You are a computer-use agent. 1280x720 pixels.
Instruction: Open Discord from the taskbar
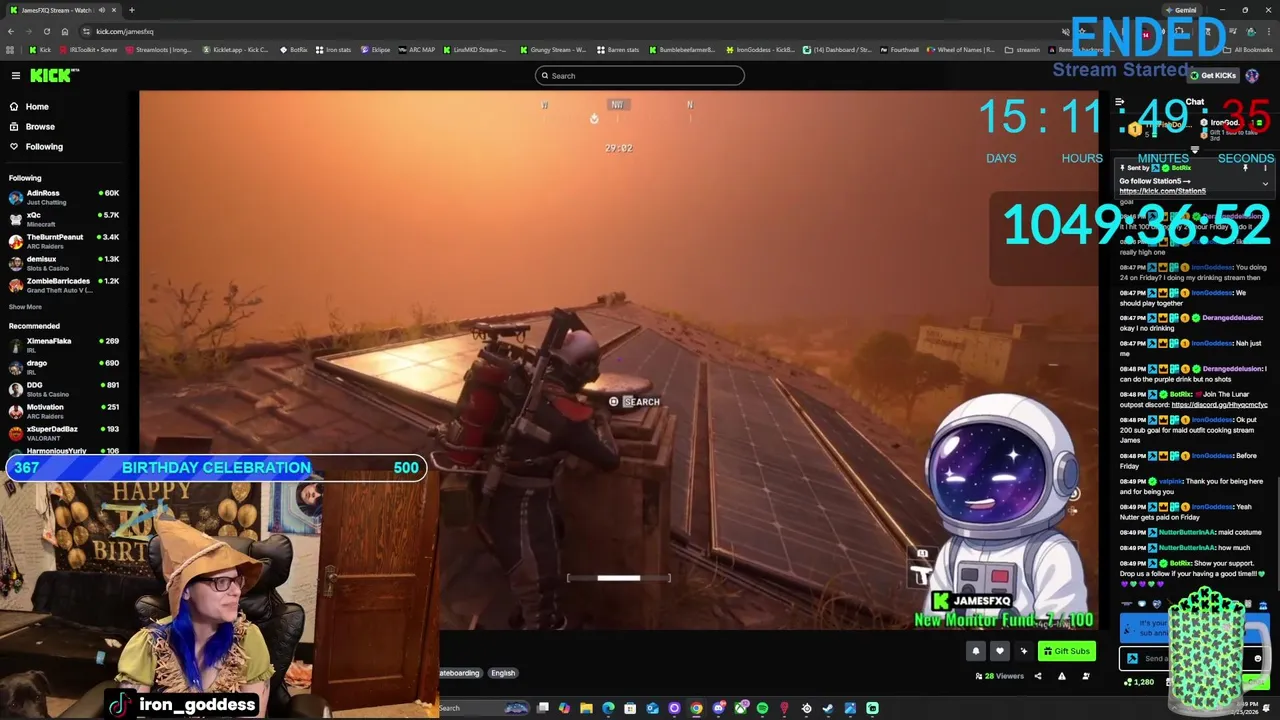coord(718,709)
